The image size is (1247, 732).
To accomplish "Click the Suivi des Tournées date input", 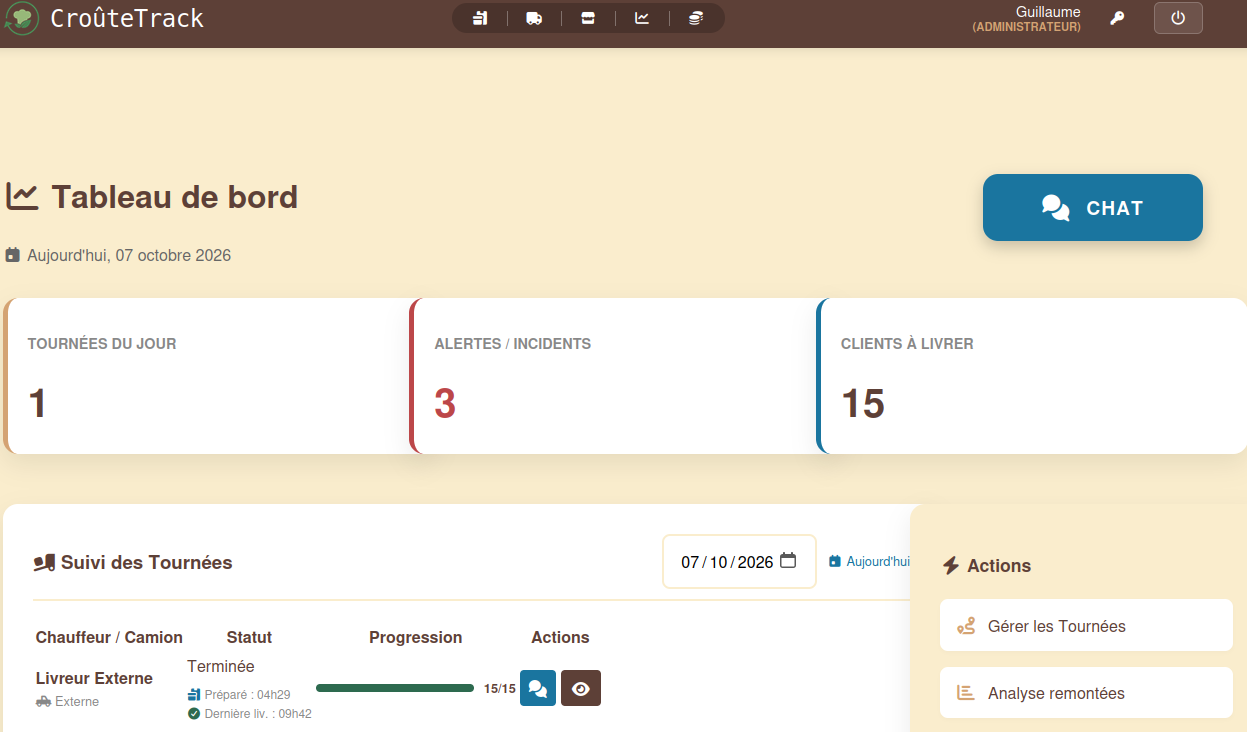I will tap(739, 562).
